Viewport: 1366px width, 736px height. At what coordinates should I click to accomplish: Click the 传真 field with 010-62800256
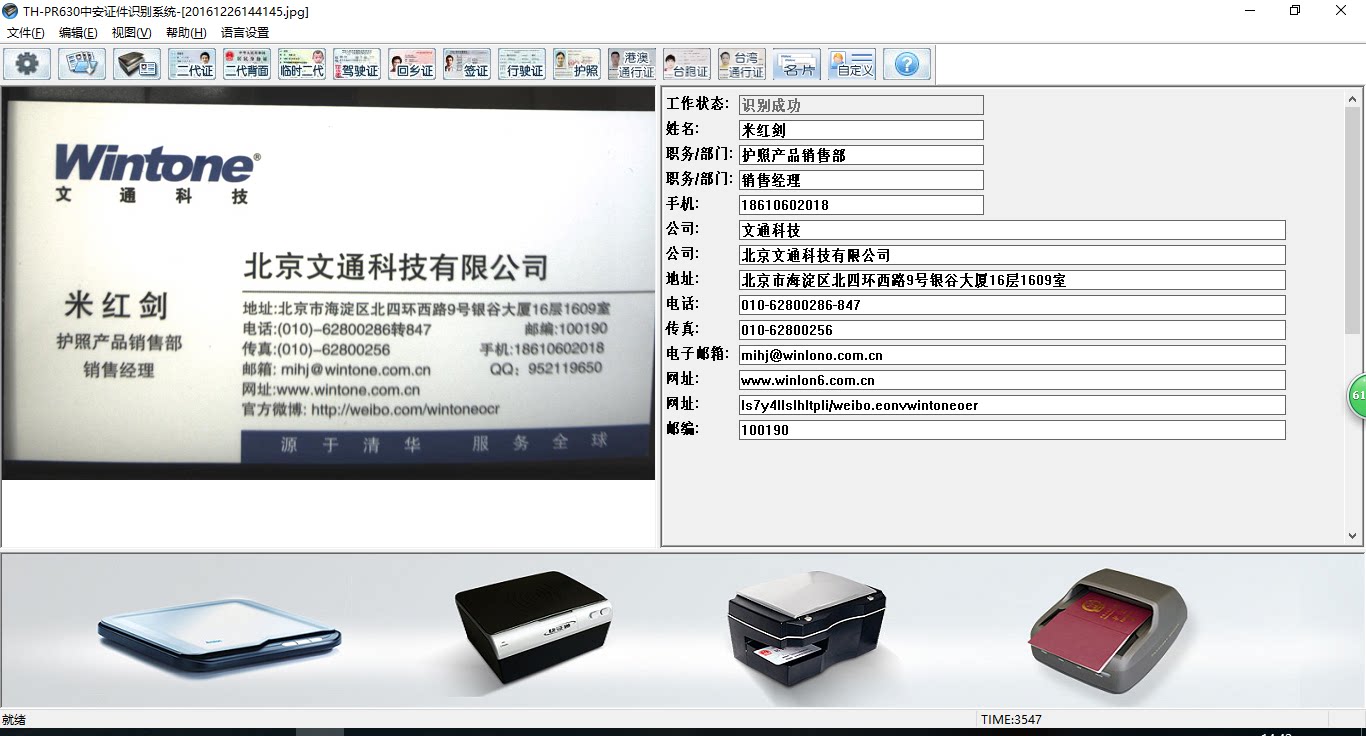pos(1012,330)
